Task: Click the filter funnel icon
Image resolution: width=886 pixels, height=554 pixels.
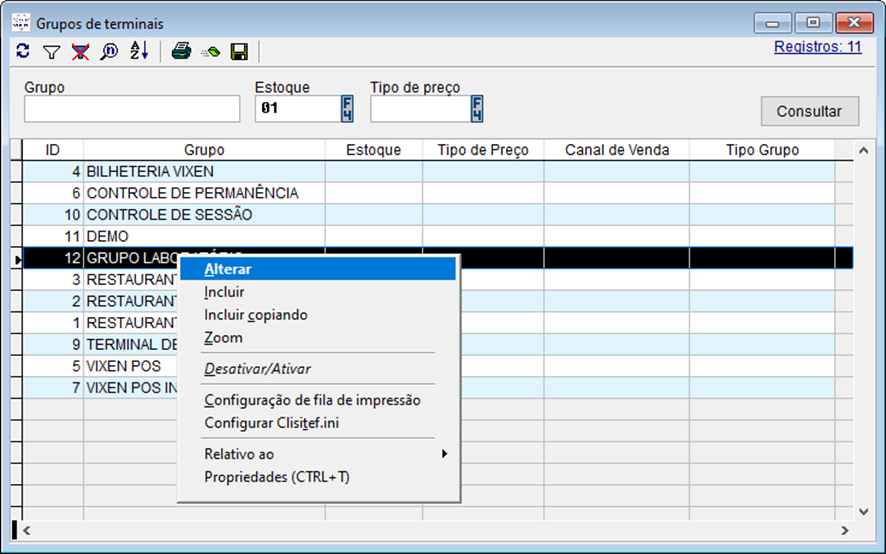Action: pyautogui.click(x=52, y=51)
